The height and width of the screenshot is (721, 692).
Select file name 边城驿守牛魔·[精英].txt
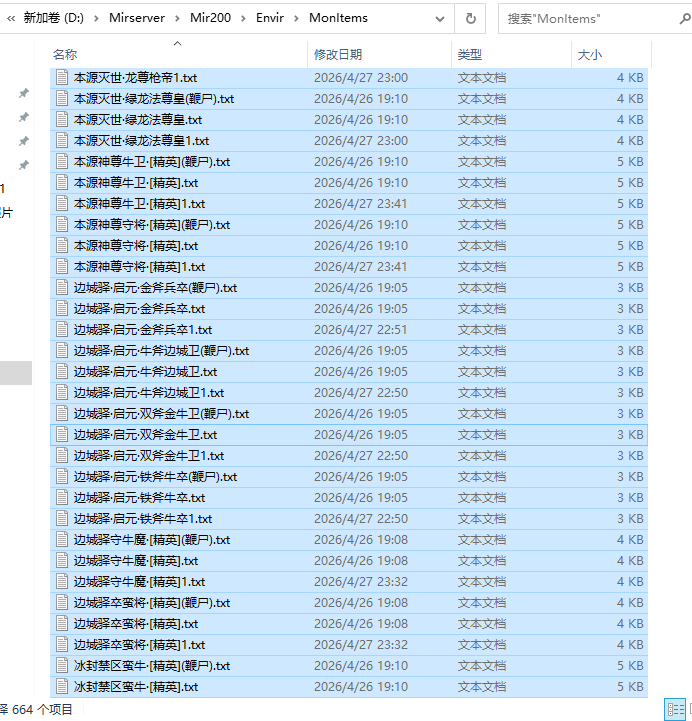coord(136,561)
